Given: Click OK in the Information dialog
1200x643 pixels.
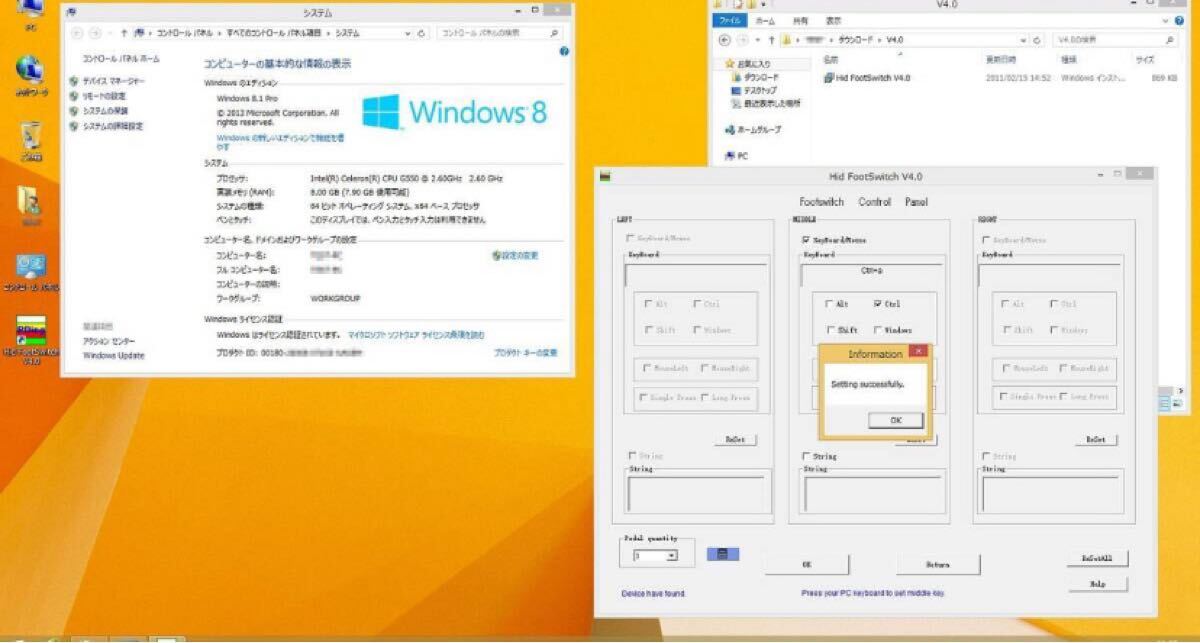Looking at the screenshot, I should click(895, 420).
